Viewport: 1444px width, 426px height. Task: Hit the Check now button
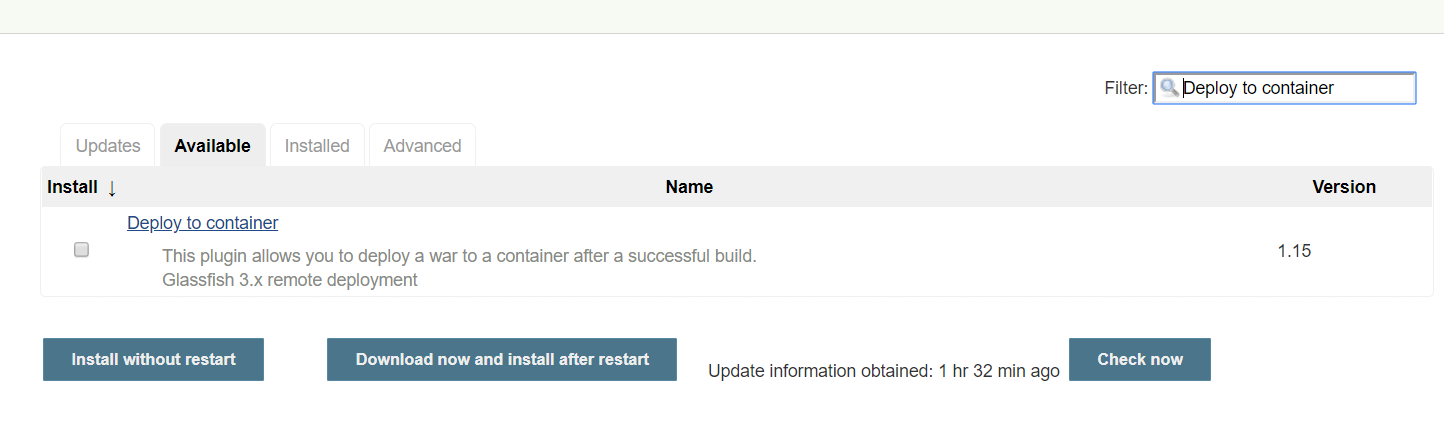coord(1139,360)
